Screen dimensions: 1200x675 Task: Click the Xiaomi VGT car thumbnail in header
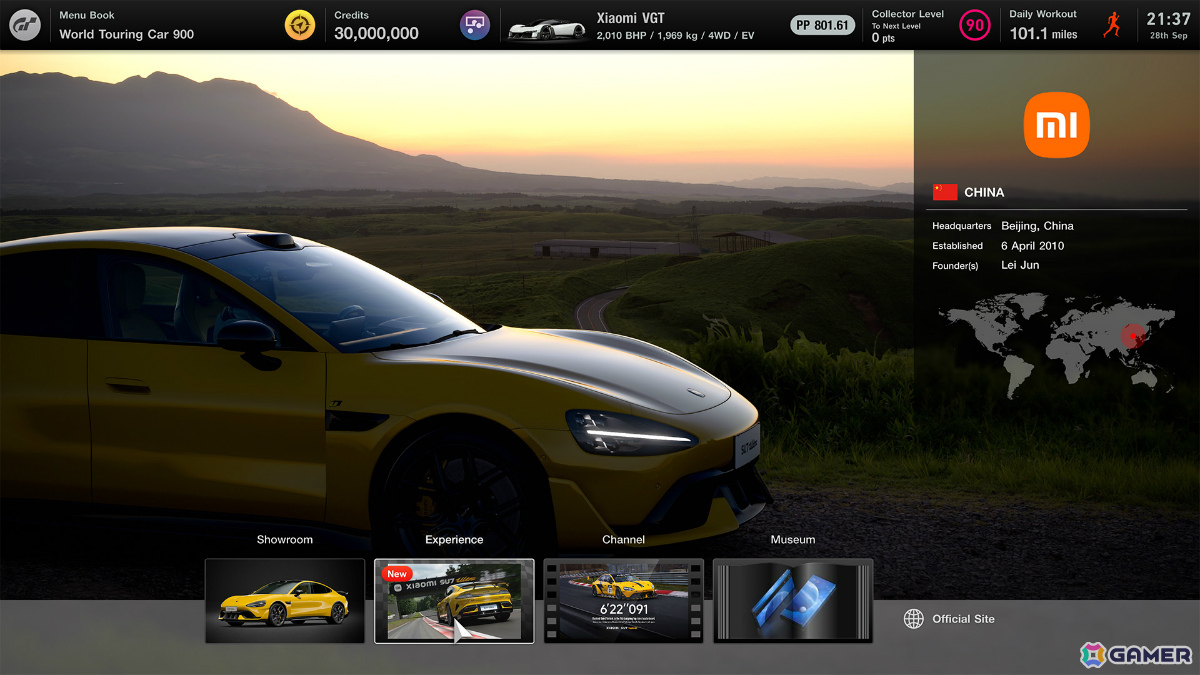(x=545, y=29)
